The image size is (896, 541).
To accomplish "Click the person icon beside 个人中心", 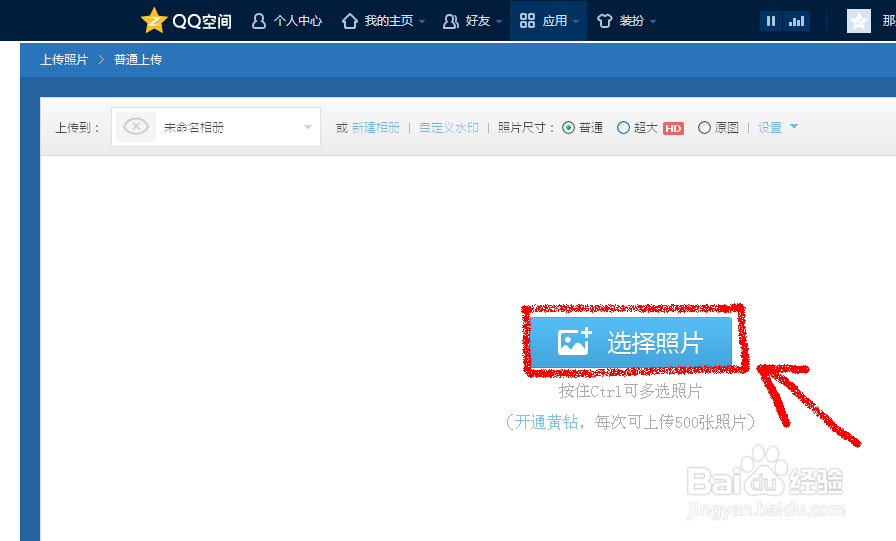I will pyautogui.click(x=259, y=21).
